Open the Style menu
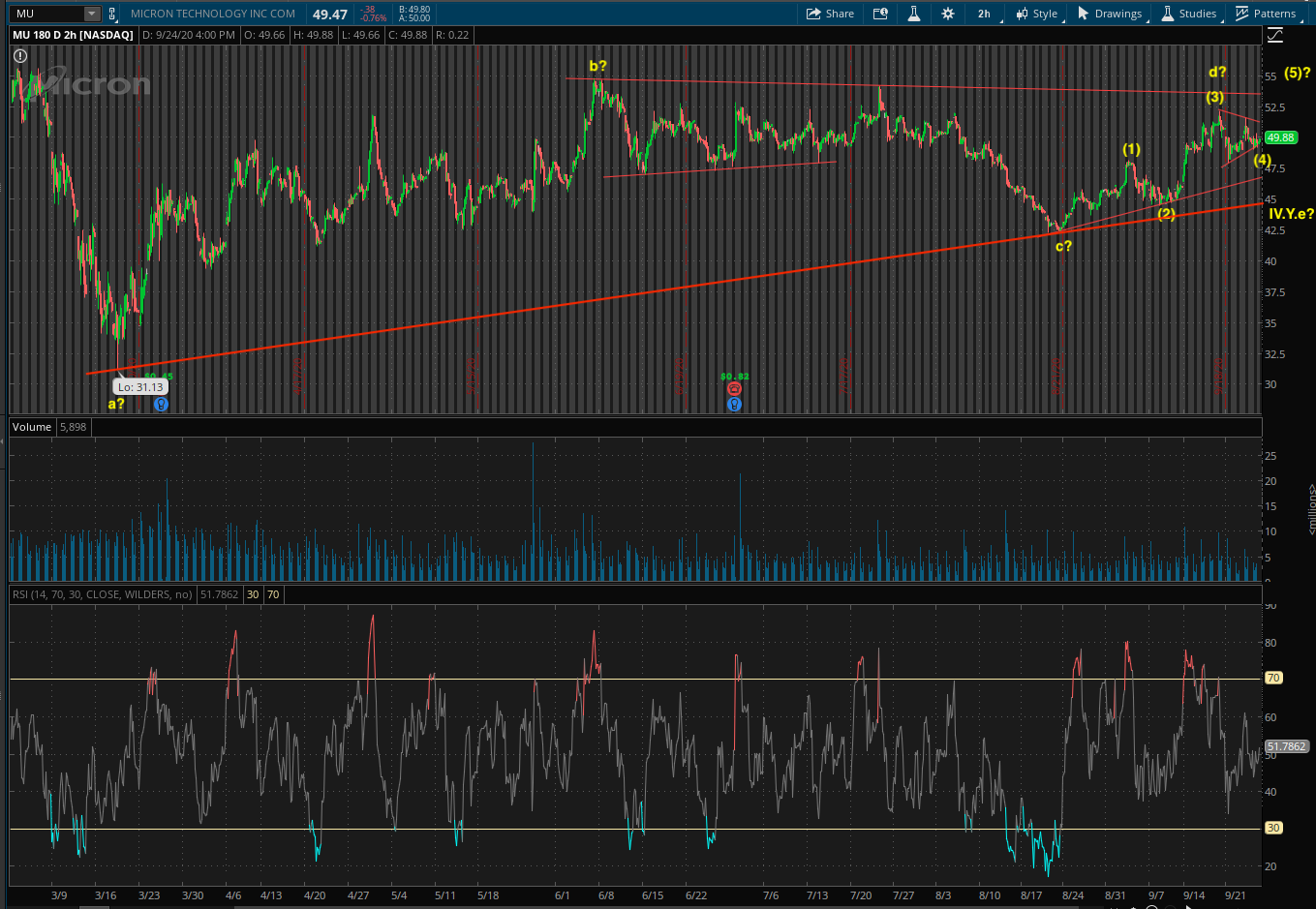Image resolution: width=1316 pixels, height=909 pixels. pyautogui.click(x=1036, y=14)
